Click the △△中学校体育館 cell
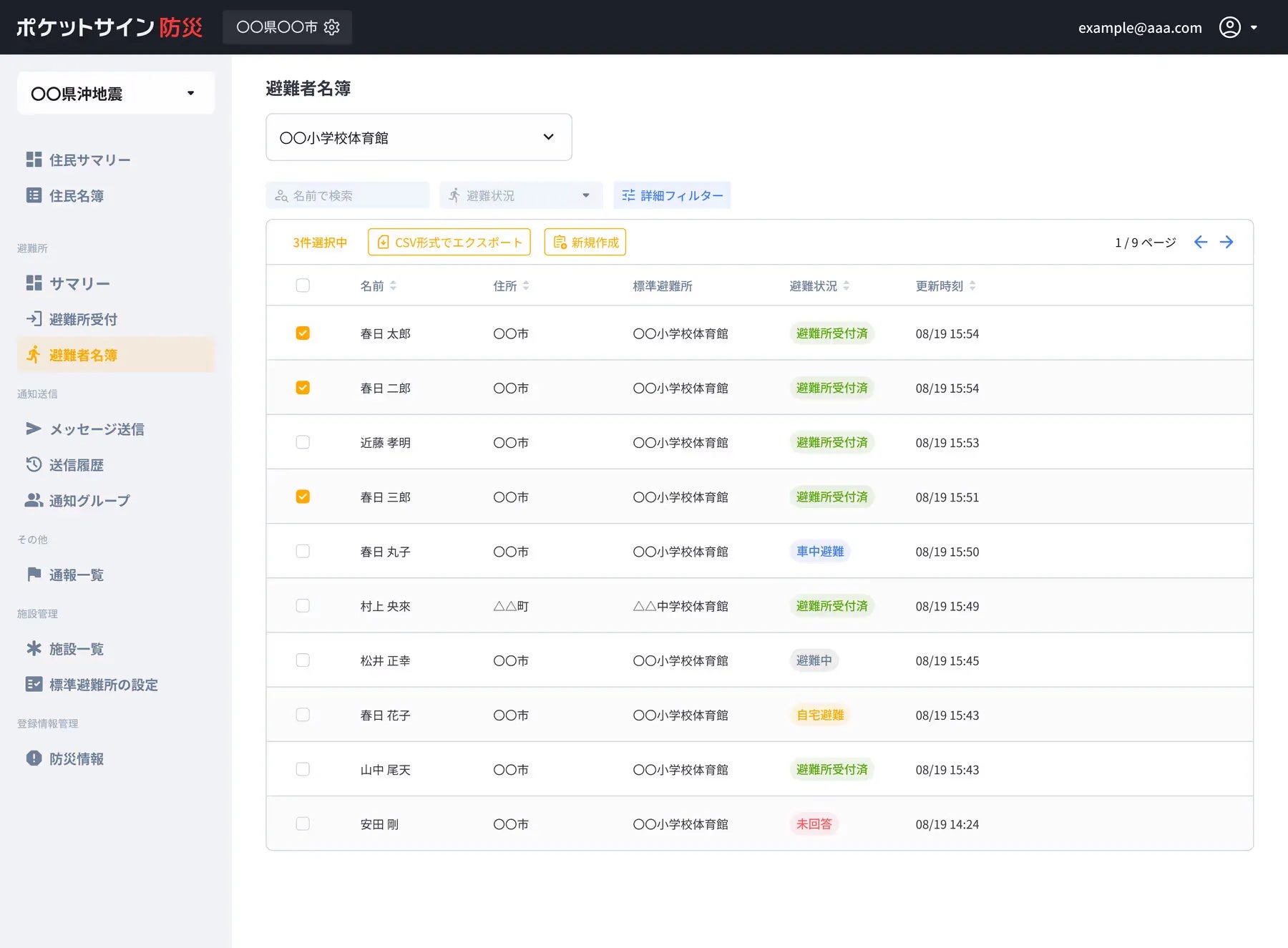The width and height of the screenshot is (1288, 948). (680, 606)
